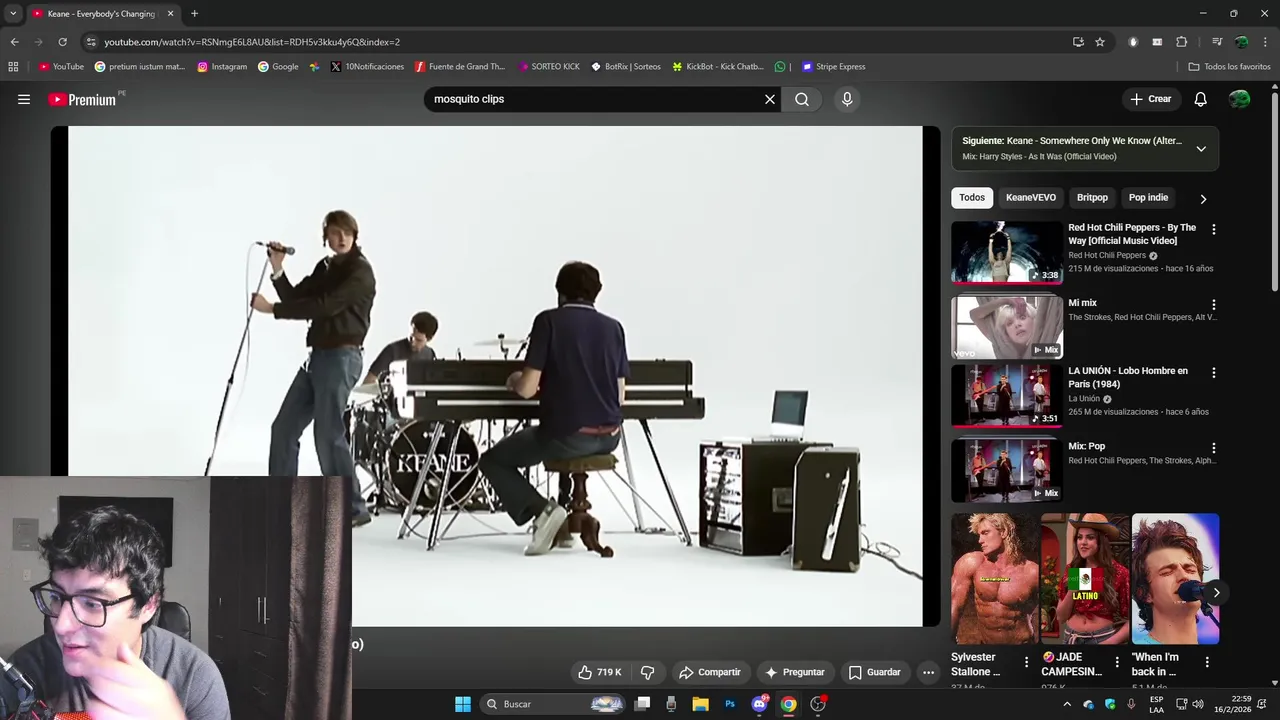
Task: Open the JADE CAMPESIN short with LATINO label
Action: pyautogui.click(x=1085, y=578)
